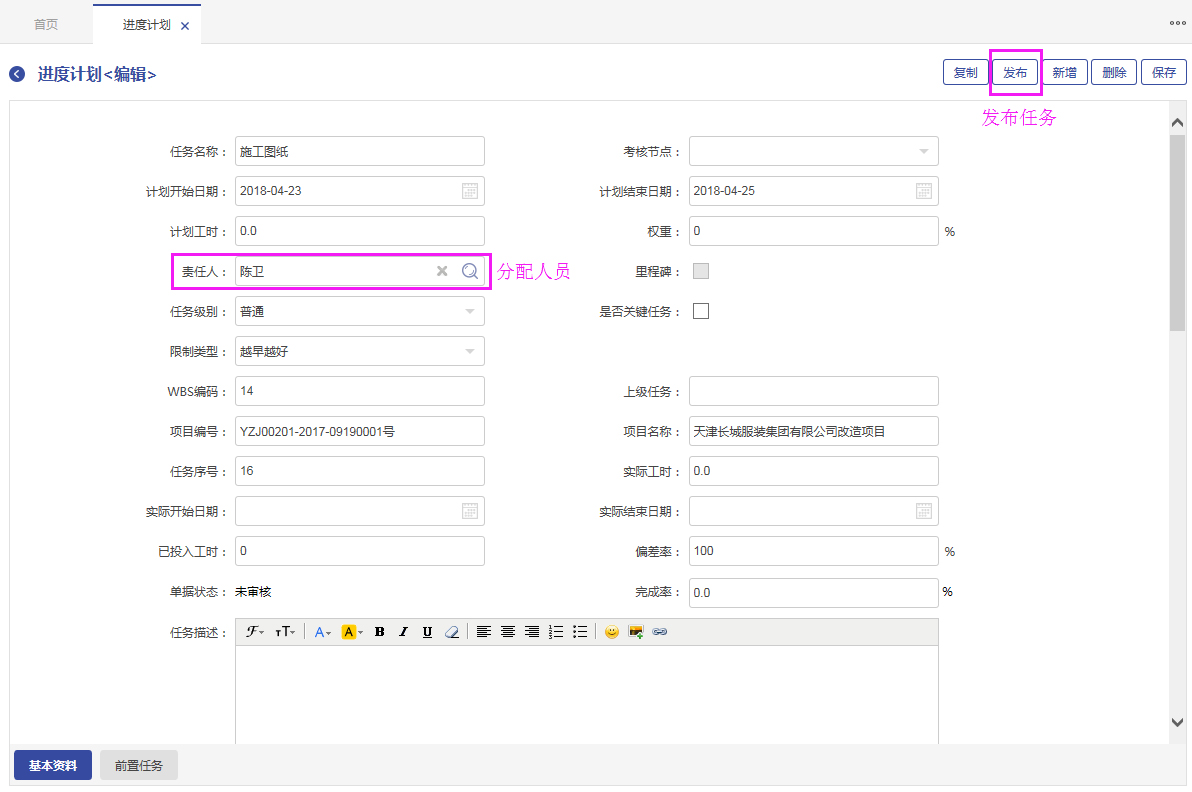Check the 是否关键任务 checkbox
This screenshot has width=1192, height=792.
[x=701, y=311]
